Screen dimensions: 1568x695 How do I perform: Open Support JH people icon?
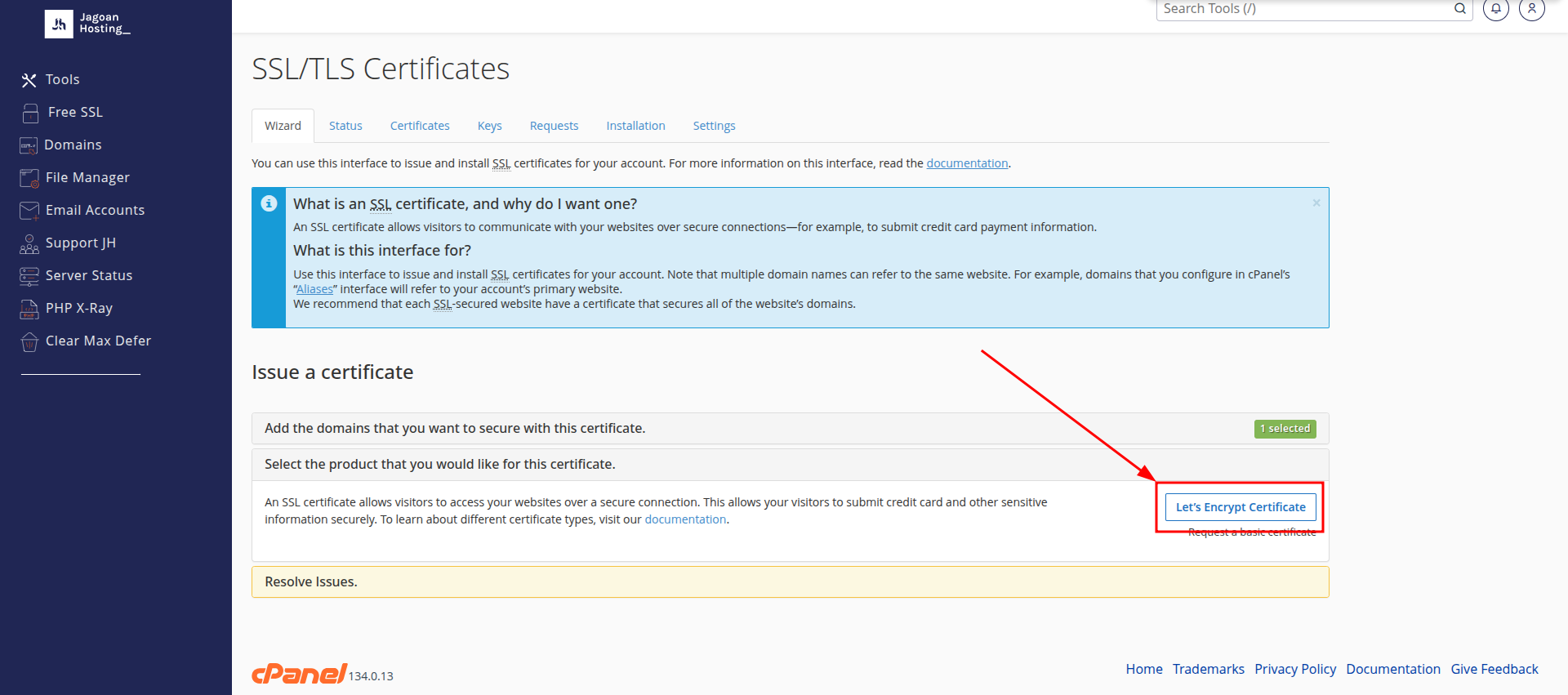pyautogui.click(x=29, y=243)
